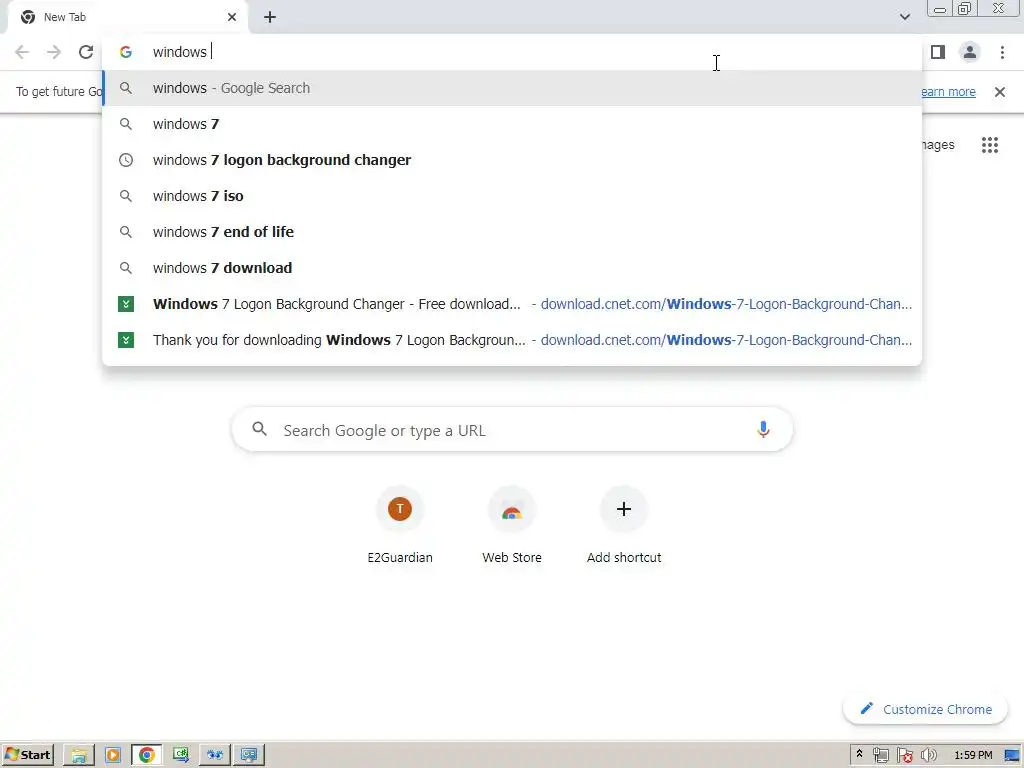Open the clock showing 1:59 PM

point(973,755)
